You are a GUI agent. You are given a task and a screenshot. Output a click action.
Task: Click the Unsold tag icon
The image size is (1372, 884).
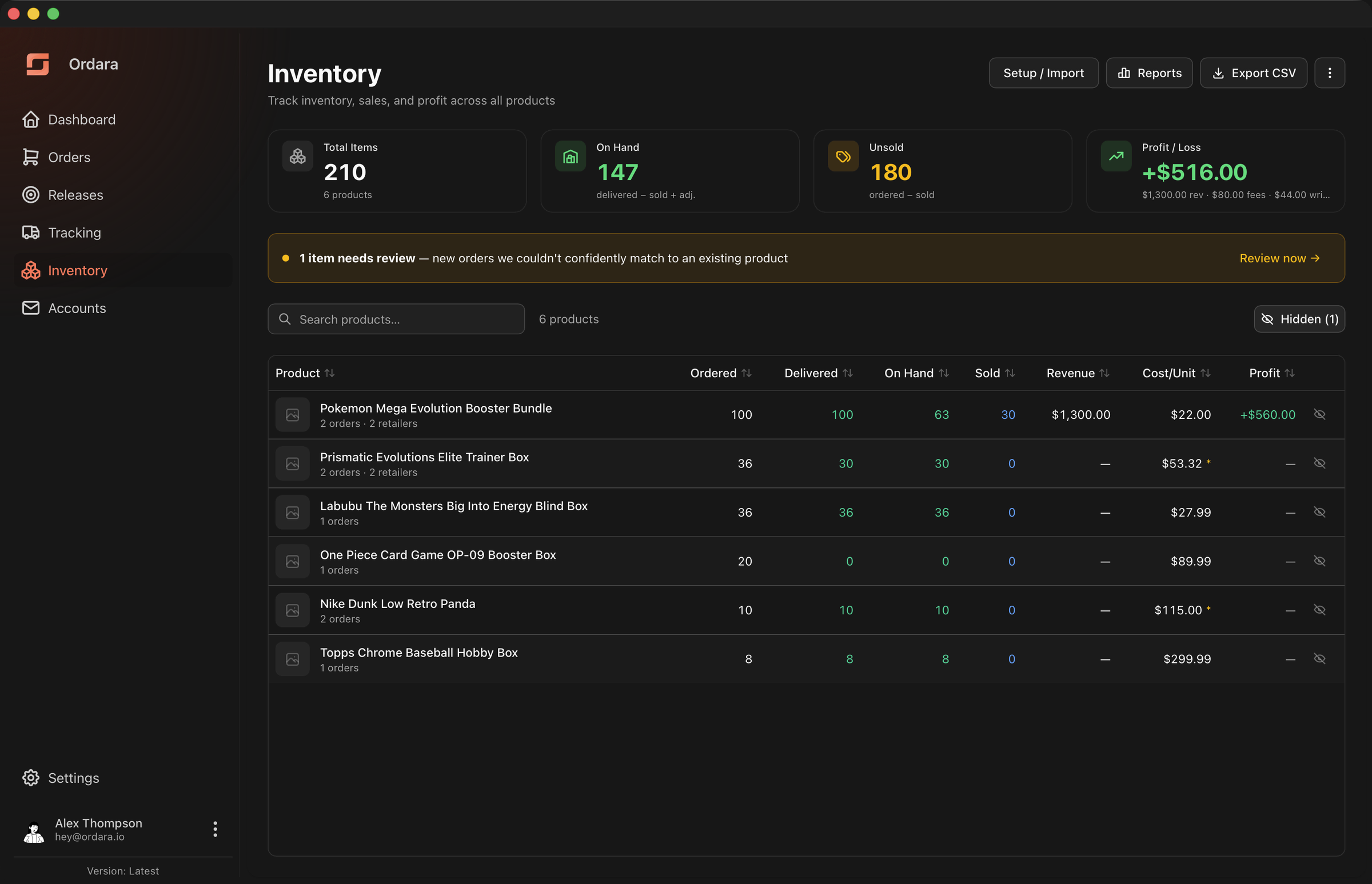843,156
